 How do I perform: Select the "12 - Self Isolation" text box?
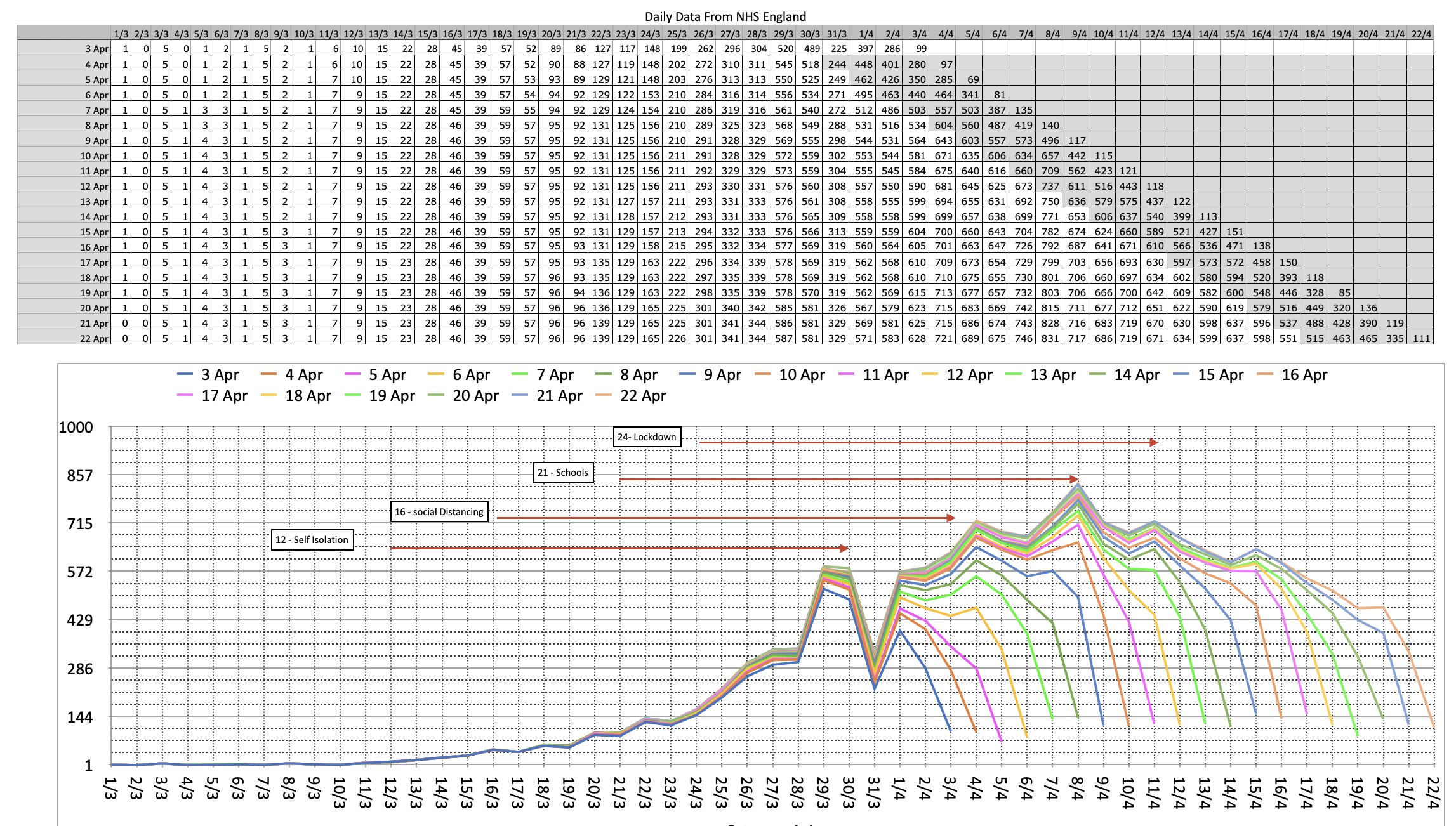point(312,540)
